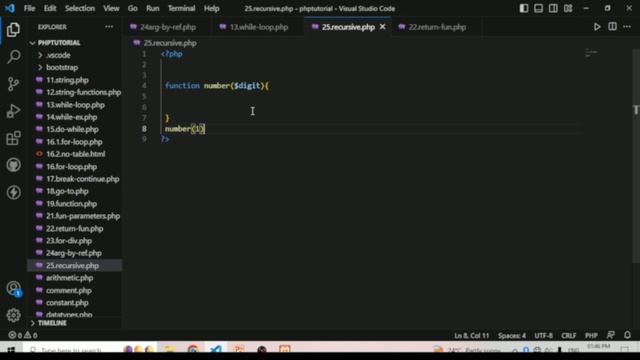Open the View menu
Screen dimensions: 640x360
(x=111, y=9)
